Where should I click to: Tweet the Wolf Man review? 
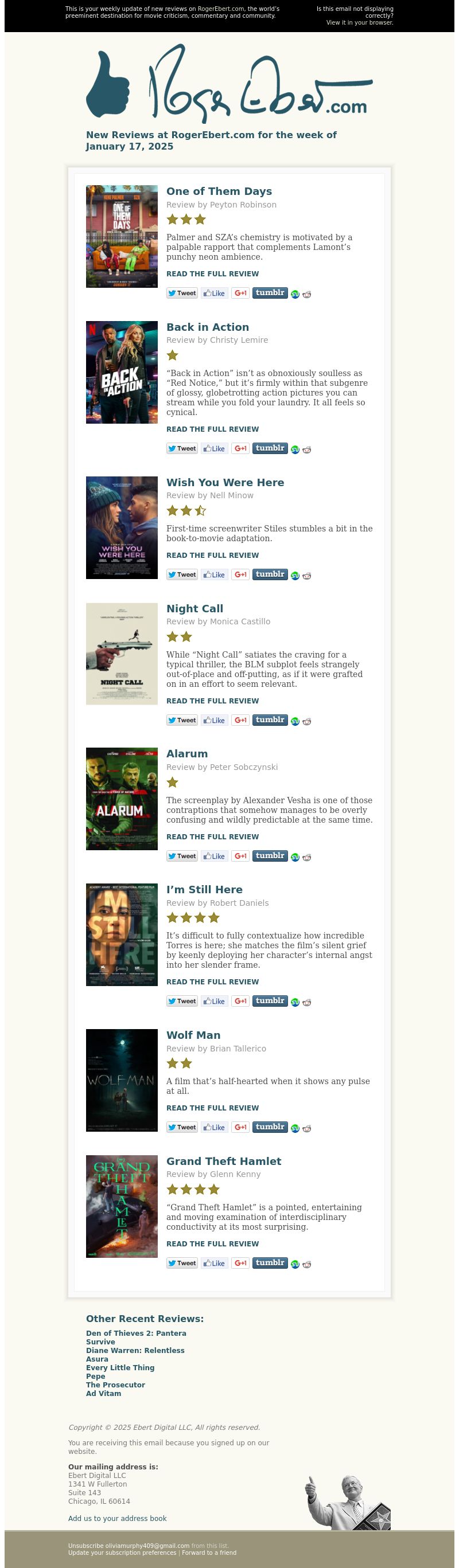coord(182,1127)
